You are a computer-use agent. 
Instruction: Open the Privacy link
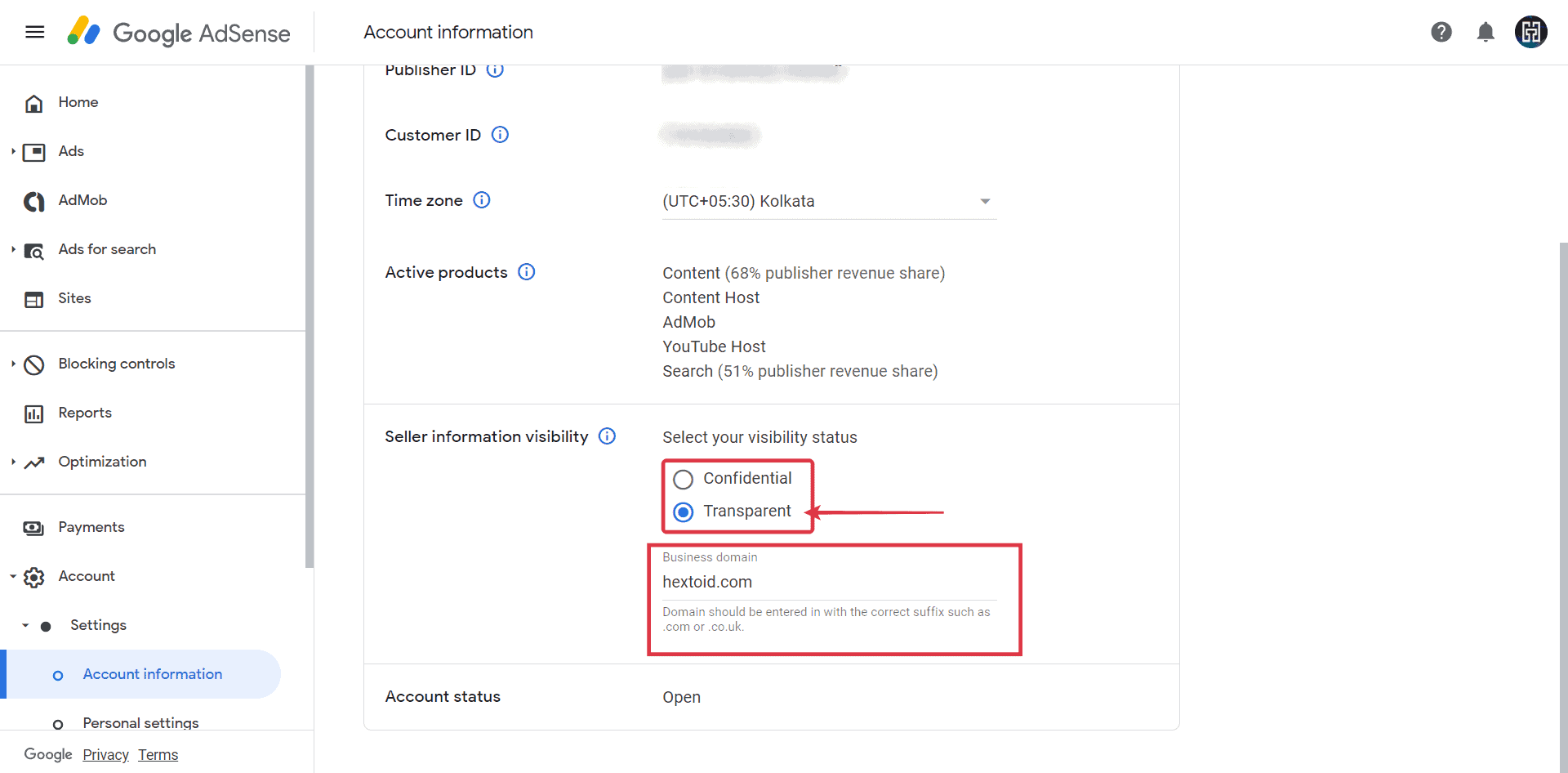tap(105, 755)
